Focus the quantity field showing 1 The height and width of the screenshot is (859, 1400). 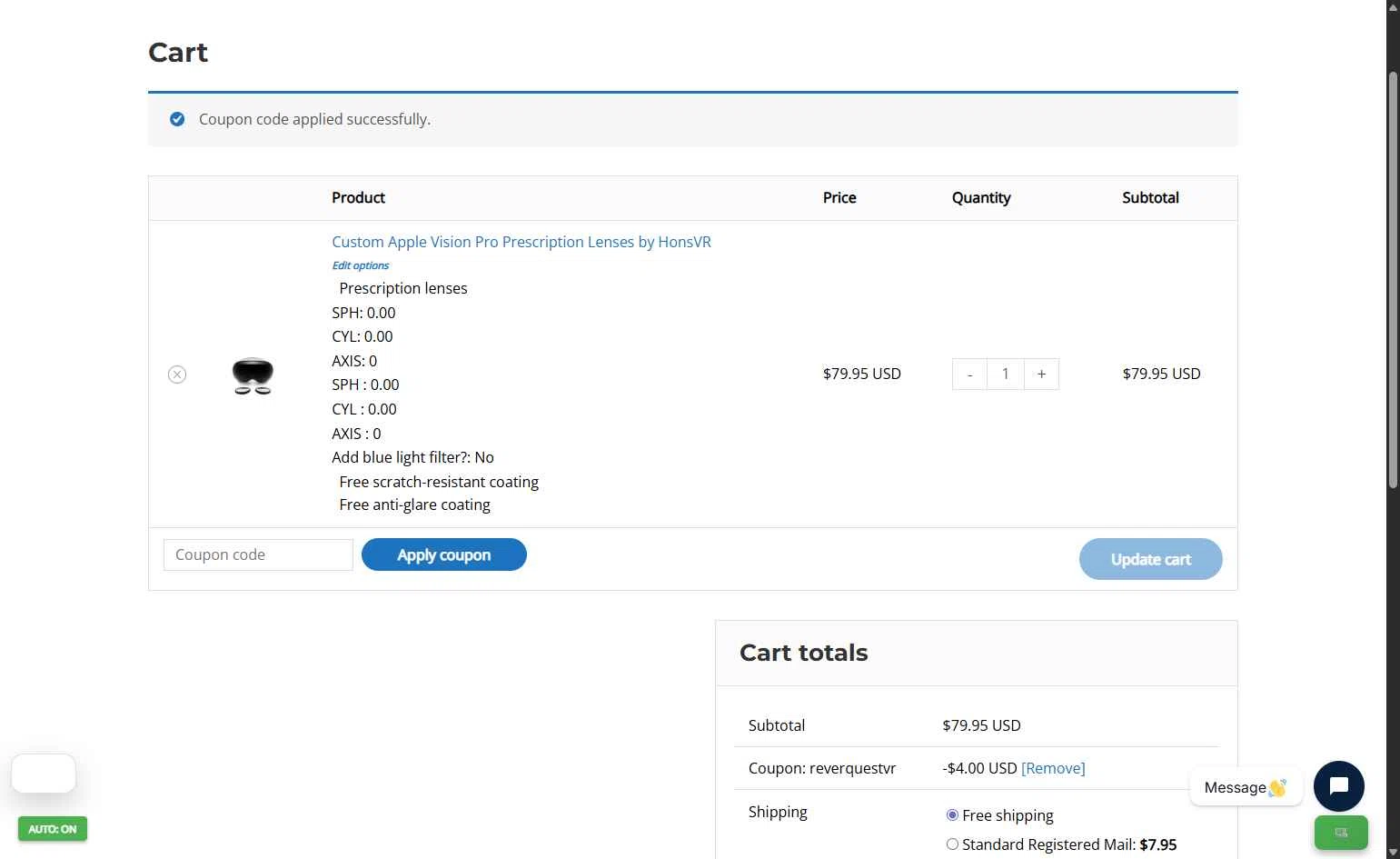point(1005,374)
